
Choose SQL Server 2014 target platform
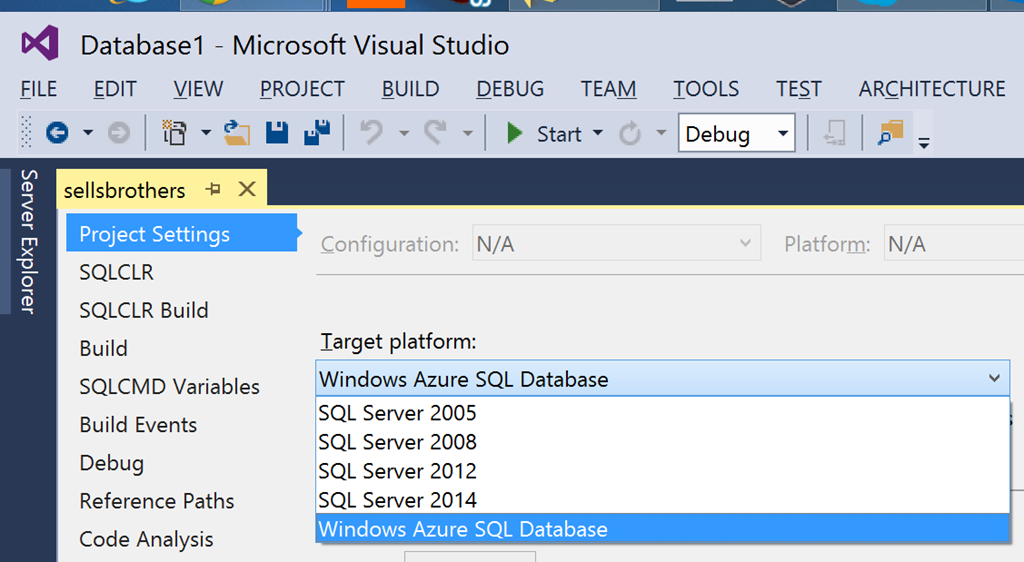(663, 500)
